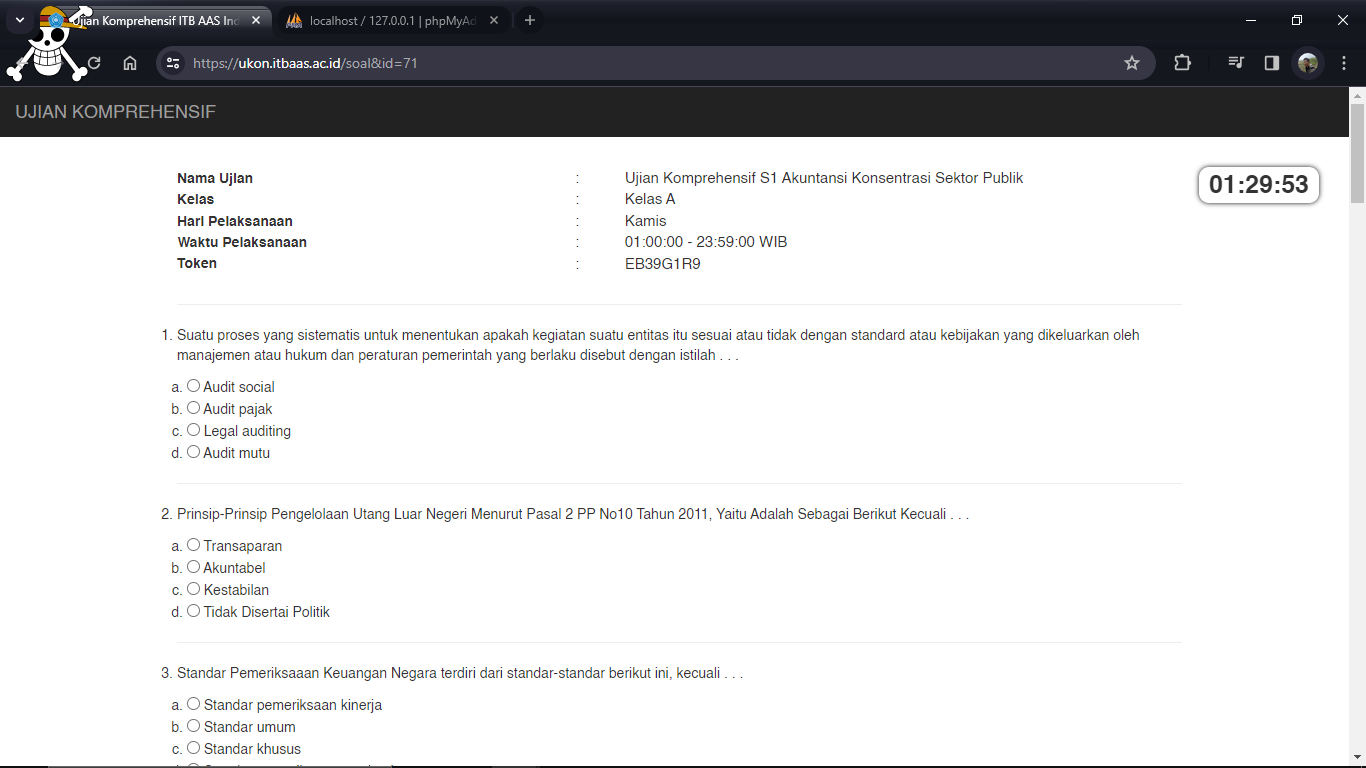Click the countdown timer 01:29:53

(1259, 185)
